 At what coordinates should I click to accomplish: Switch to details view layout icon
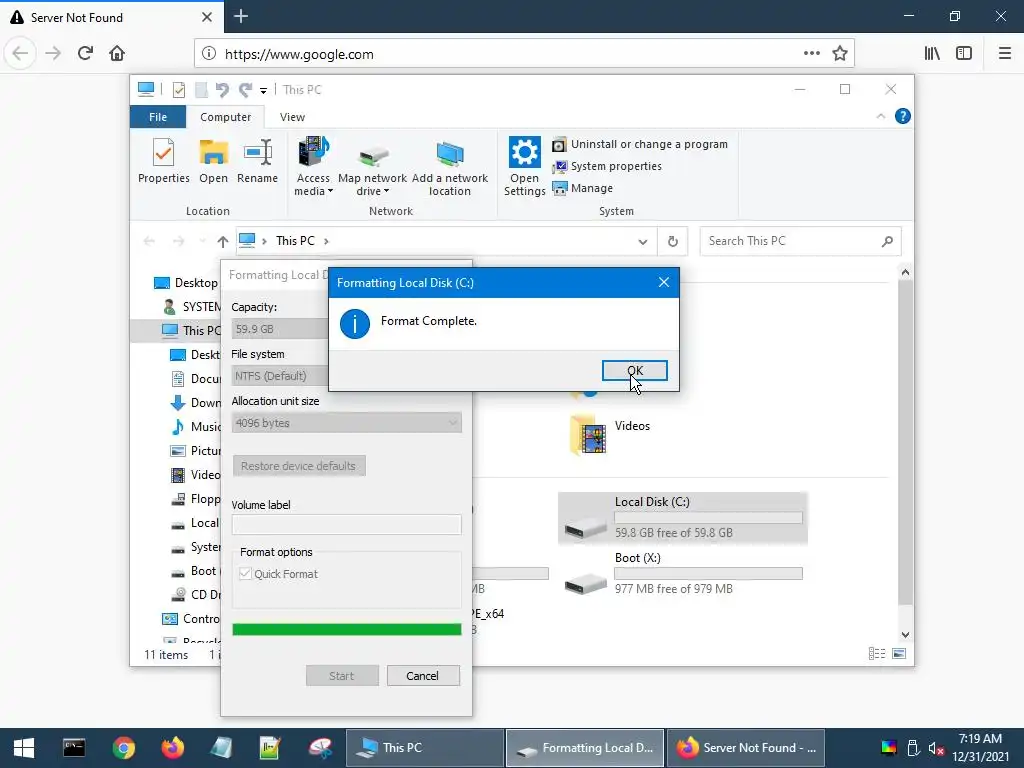[x=877, y=654]
